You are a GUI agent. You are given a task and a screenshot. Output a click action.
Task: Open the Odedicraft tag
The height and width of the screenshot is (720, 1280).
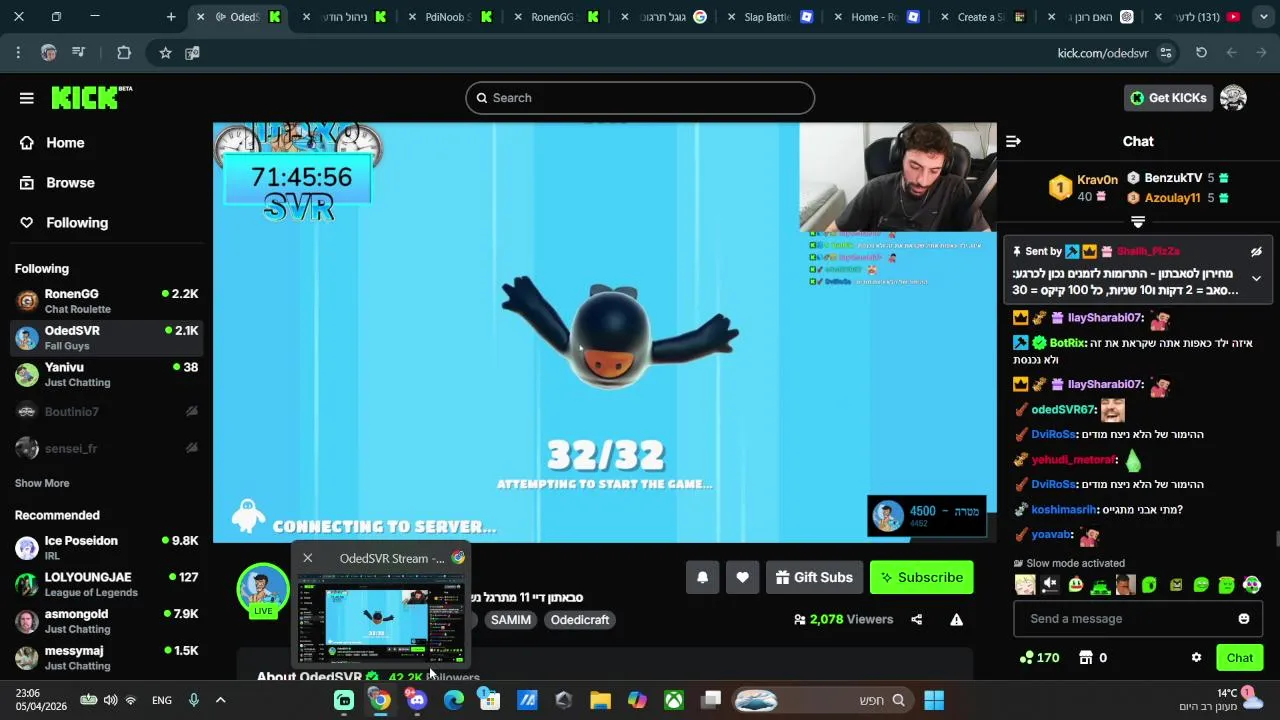tap(580, 620)
